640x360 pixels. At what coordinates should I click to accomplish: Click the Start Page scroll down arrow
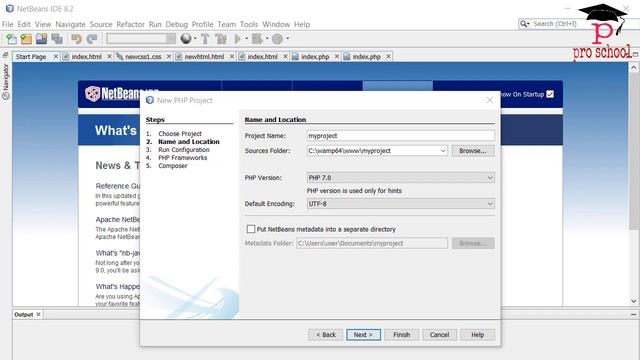pos(633,301)
